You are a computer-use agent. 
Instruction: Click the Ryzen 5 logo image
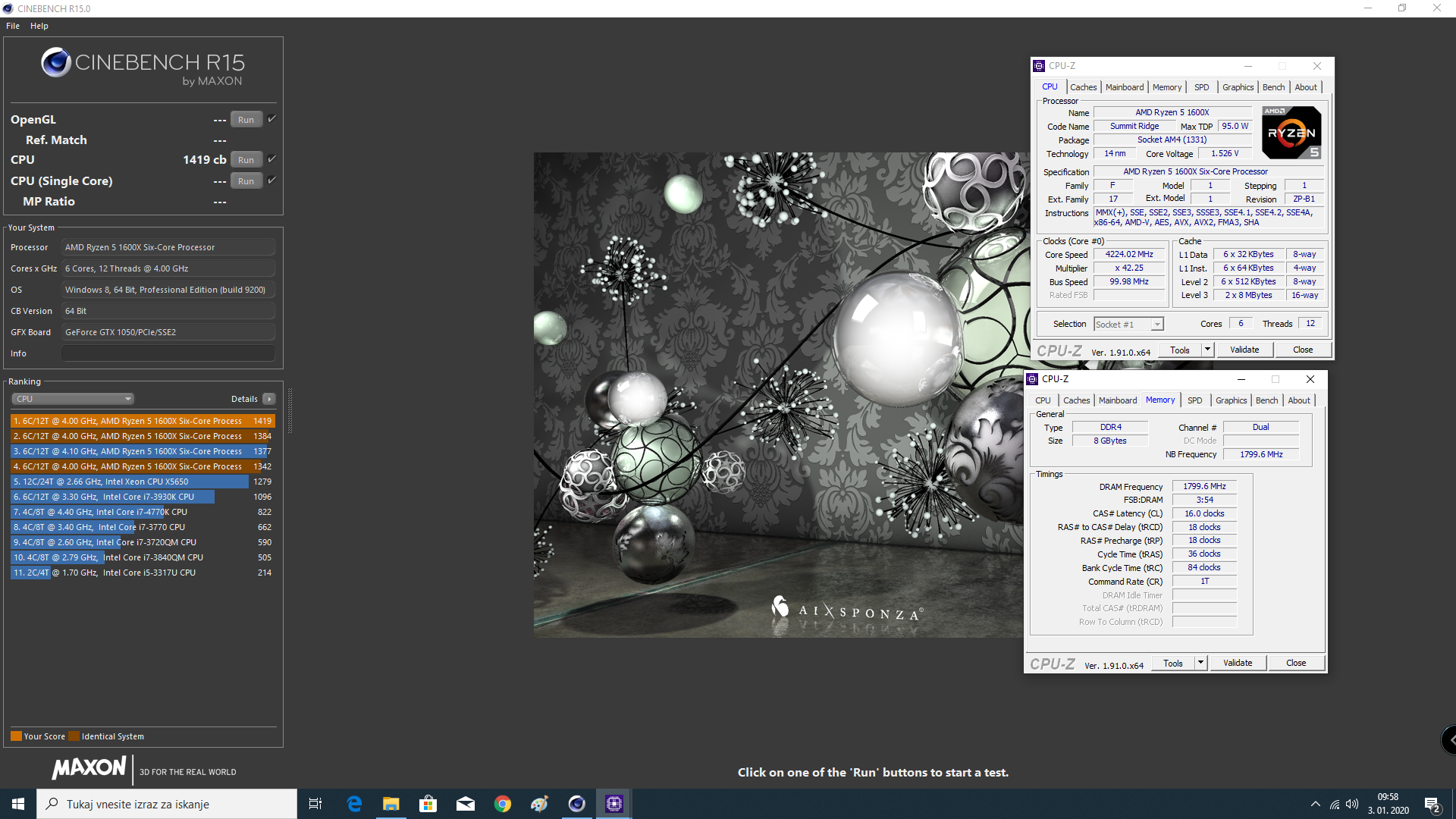tap(1292, 133)
